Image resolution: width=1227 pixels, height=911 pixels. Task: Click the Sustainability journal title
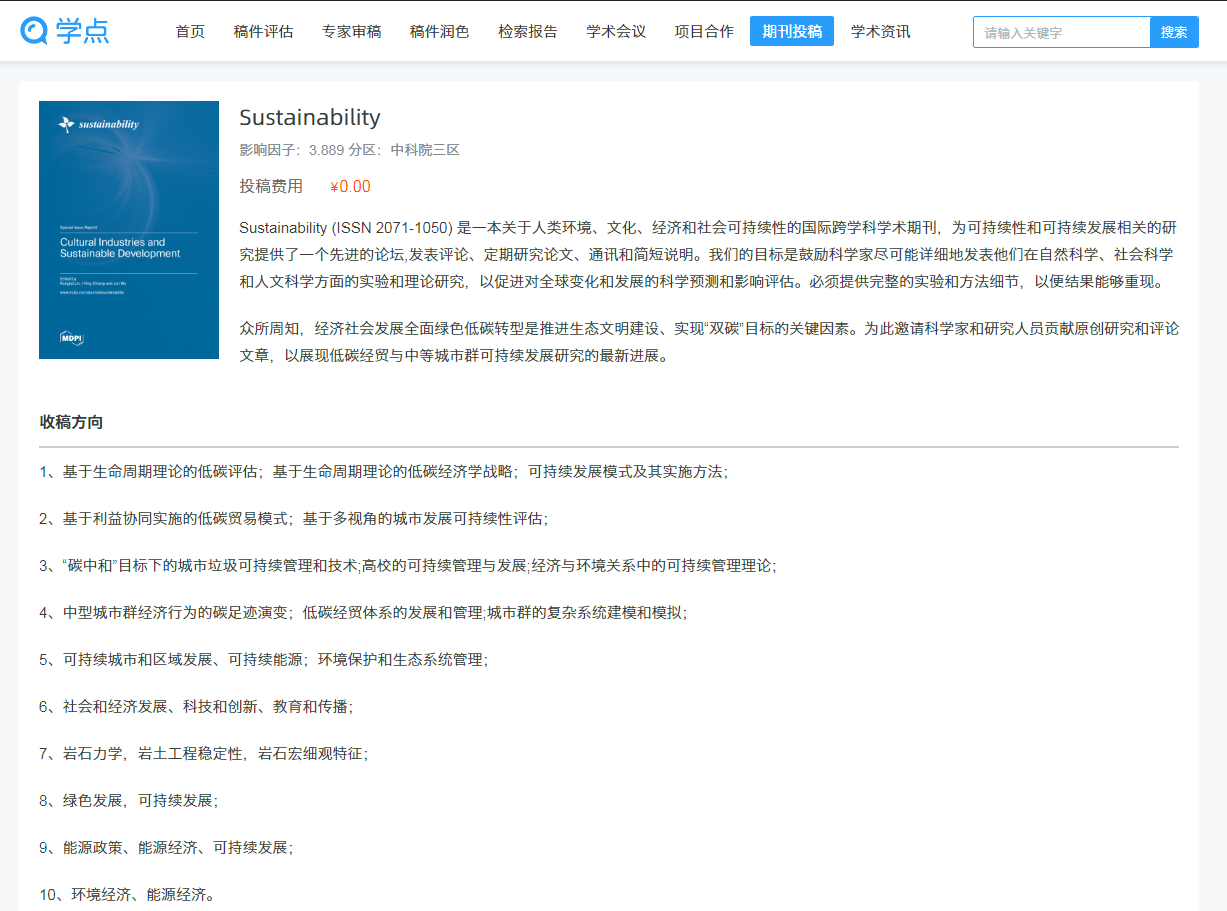tap(310, 117)
